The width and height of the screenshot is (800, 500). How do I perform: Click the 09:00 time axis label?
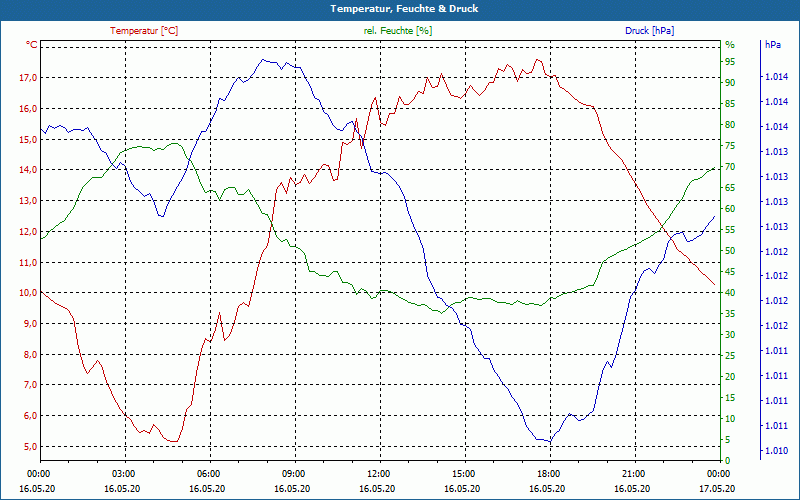pos(293,474)
